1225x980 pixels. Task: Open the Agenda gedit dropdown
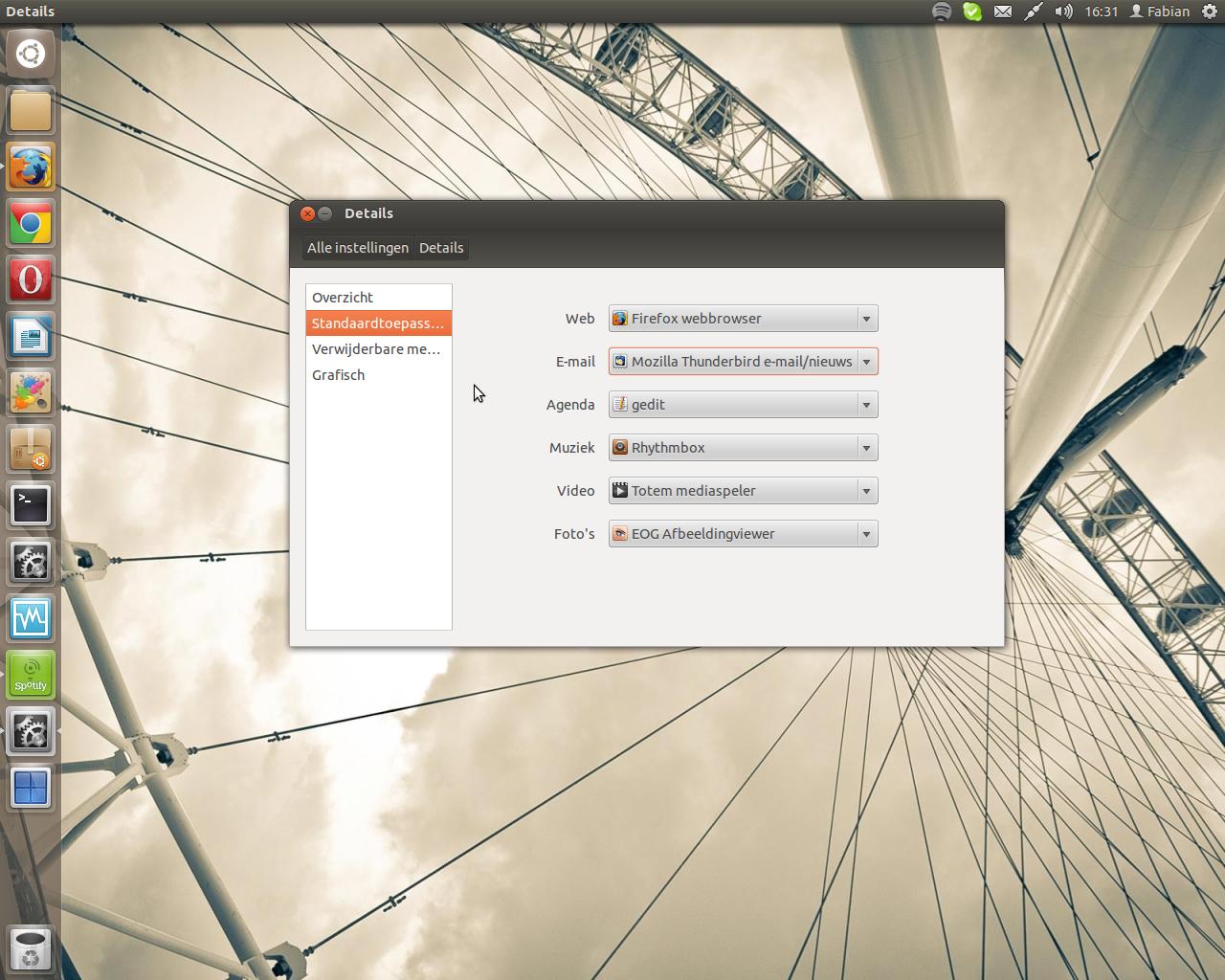click(744, 405)
